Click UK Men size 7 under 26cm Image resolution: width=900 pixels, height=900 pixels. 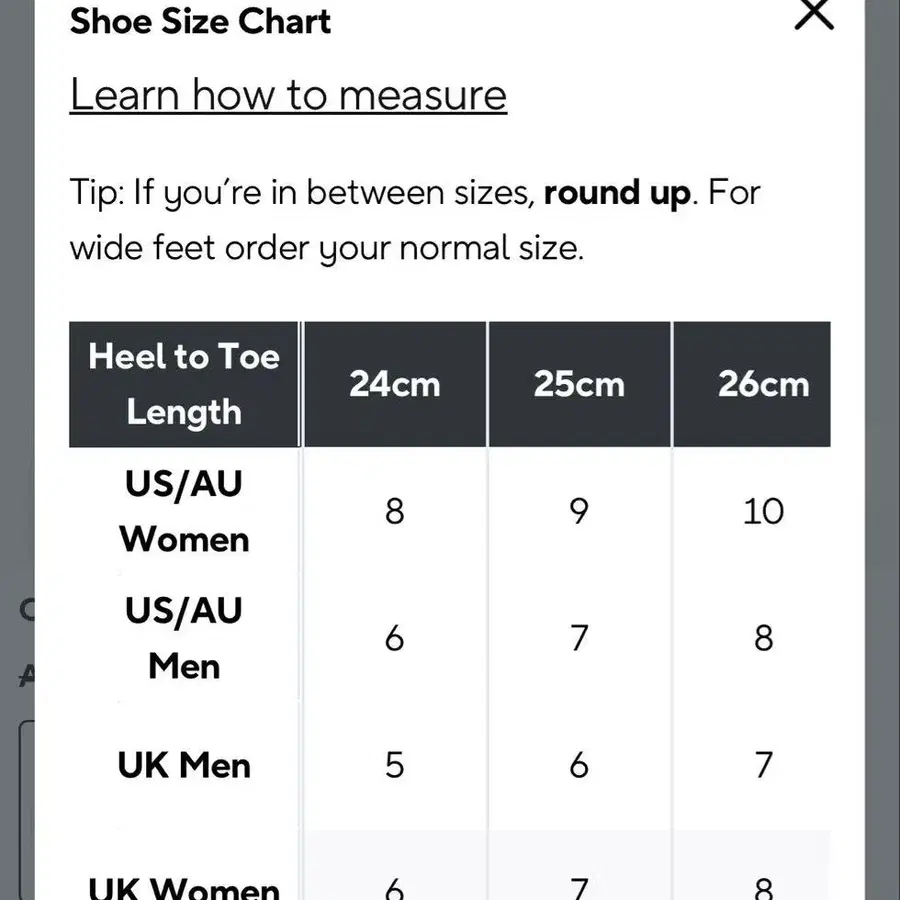pyautogui.click(x=763, y=766)
